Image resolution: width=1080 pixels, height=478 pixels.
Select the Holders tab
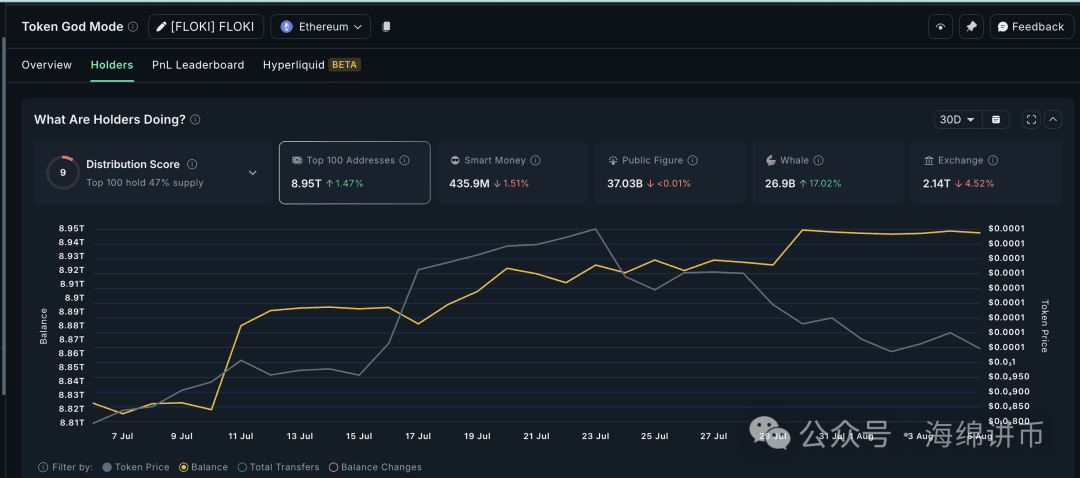[x=112, y=65]
